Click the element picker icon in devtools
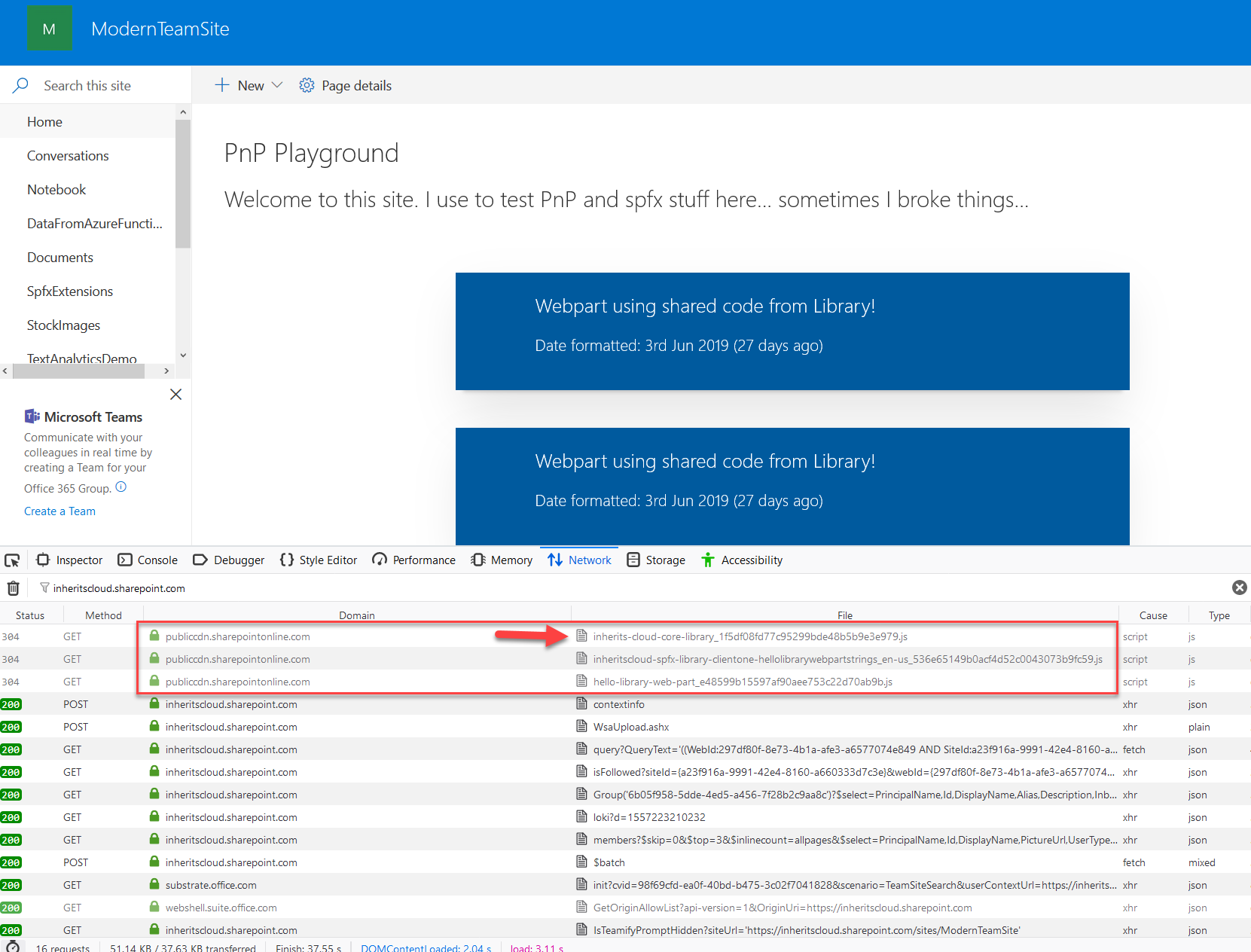 tap(12, 560)
